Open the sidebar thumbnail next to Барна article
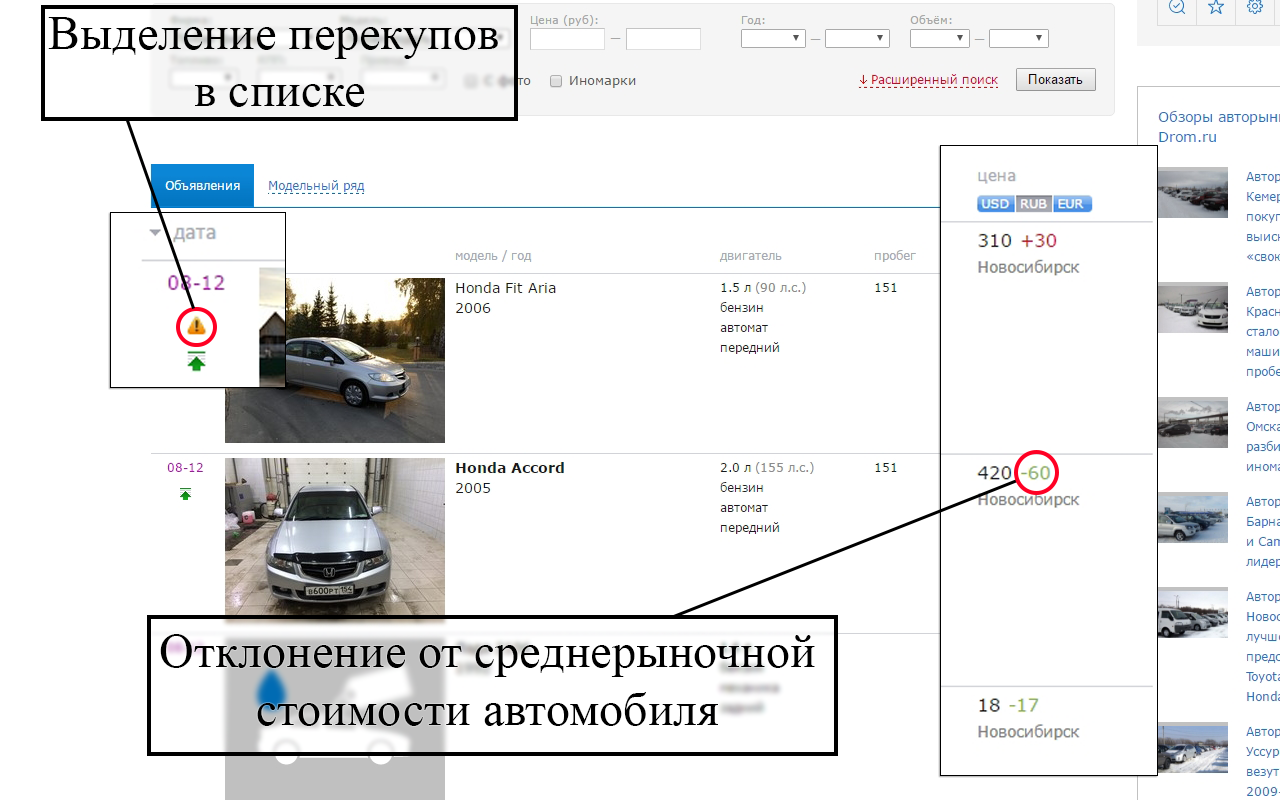This screenshot has height=800, width=1280. pos(1193,517)
